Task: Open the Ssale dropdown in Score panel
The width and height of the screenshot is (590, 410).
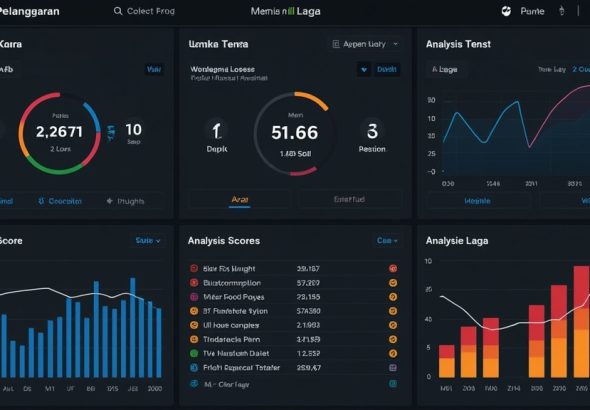Action: tap(148, 240)
